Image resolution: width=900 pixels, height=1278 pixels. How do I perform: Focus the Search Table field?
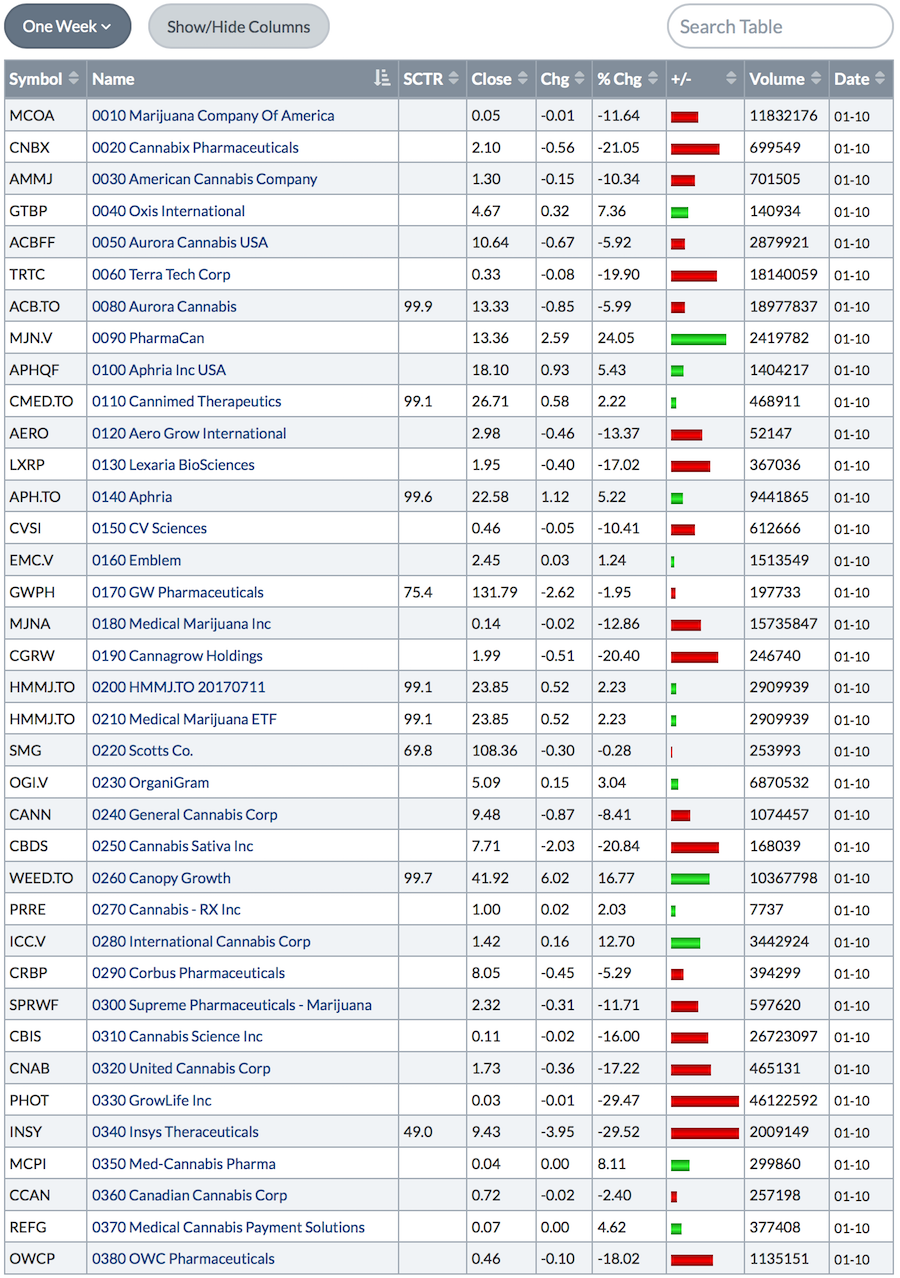point(780,26)
